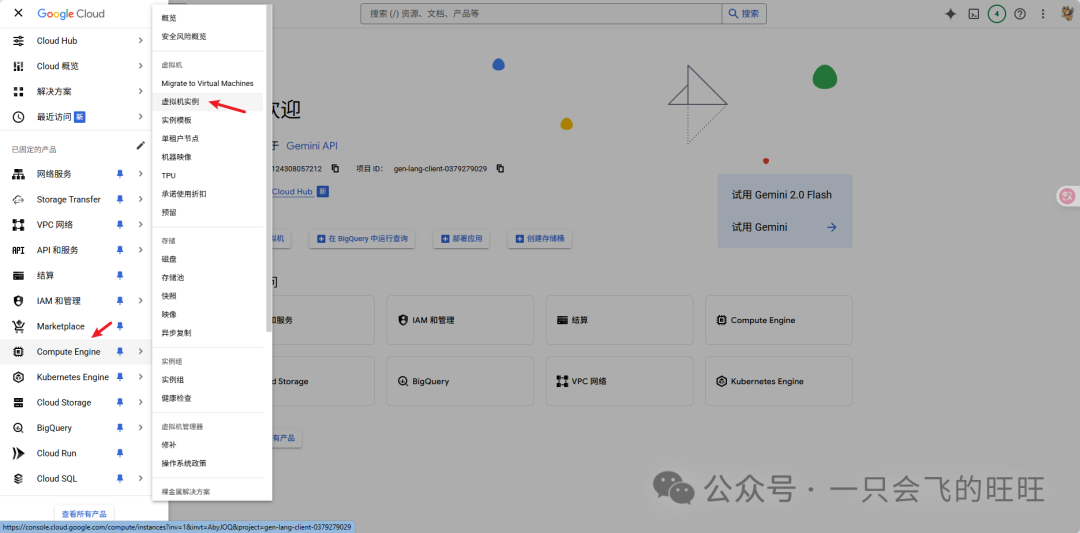
Task: Expand Cloud Storage submenu chevron
Action: point(141,402)
